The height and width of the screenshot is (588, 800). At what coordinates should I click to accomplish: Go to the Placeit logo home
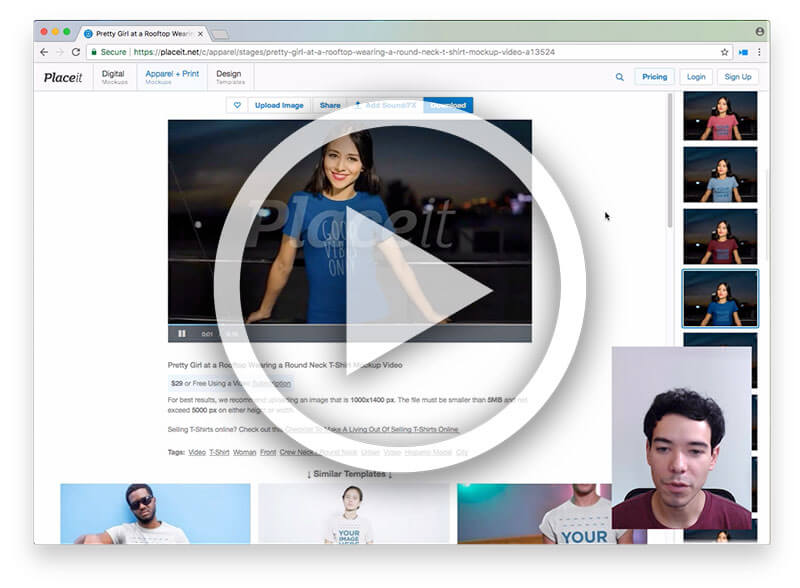[x=63, y=78]
